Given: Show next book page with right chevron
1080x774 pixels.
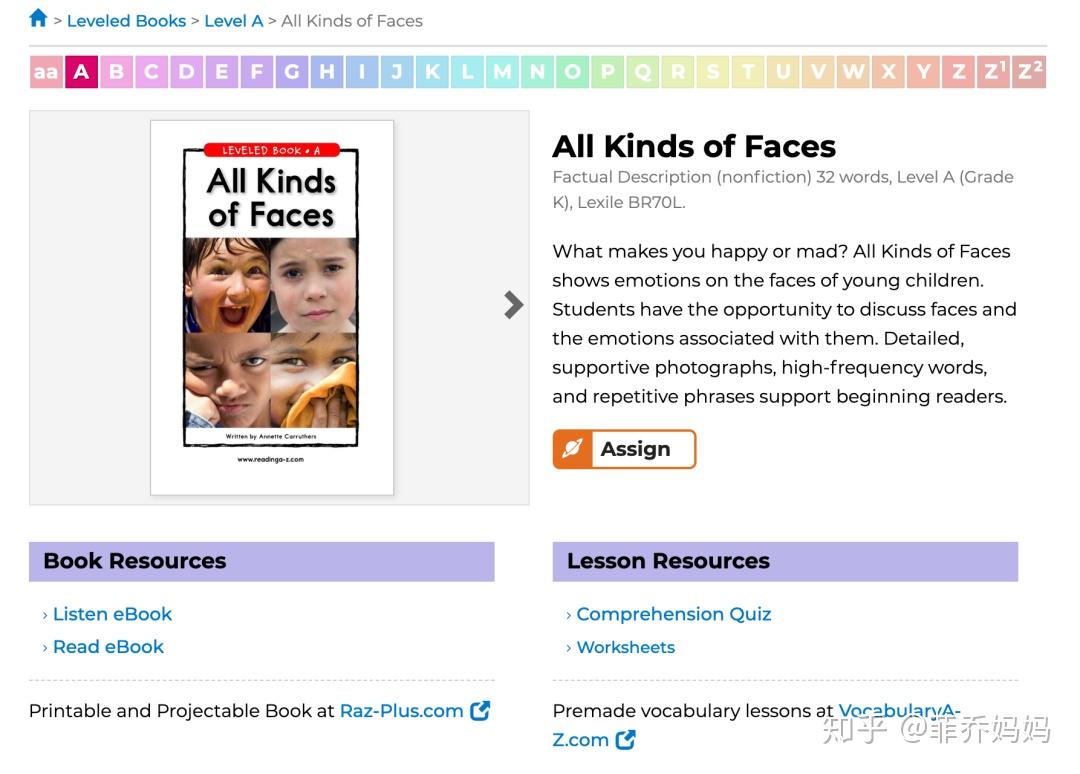Looking at the screenshot, I should [x=513, y=305].
